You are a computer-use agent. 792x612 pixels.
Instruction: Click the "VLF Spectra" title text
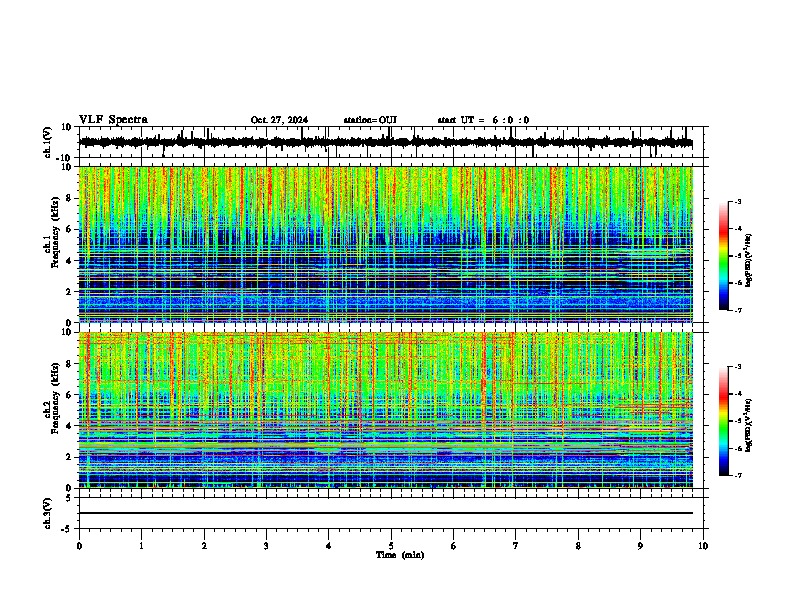(113, 120)
